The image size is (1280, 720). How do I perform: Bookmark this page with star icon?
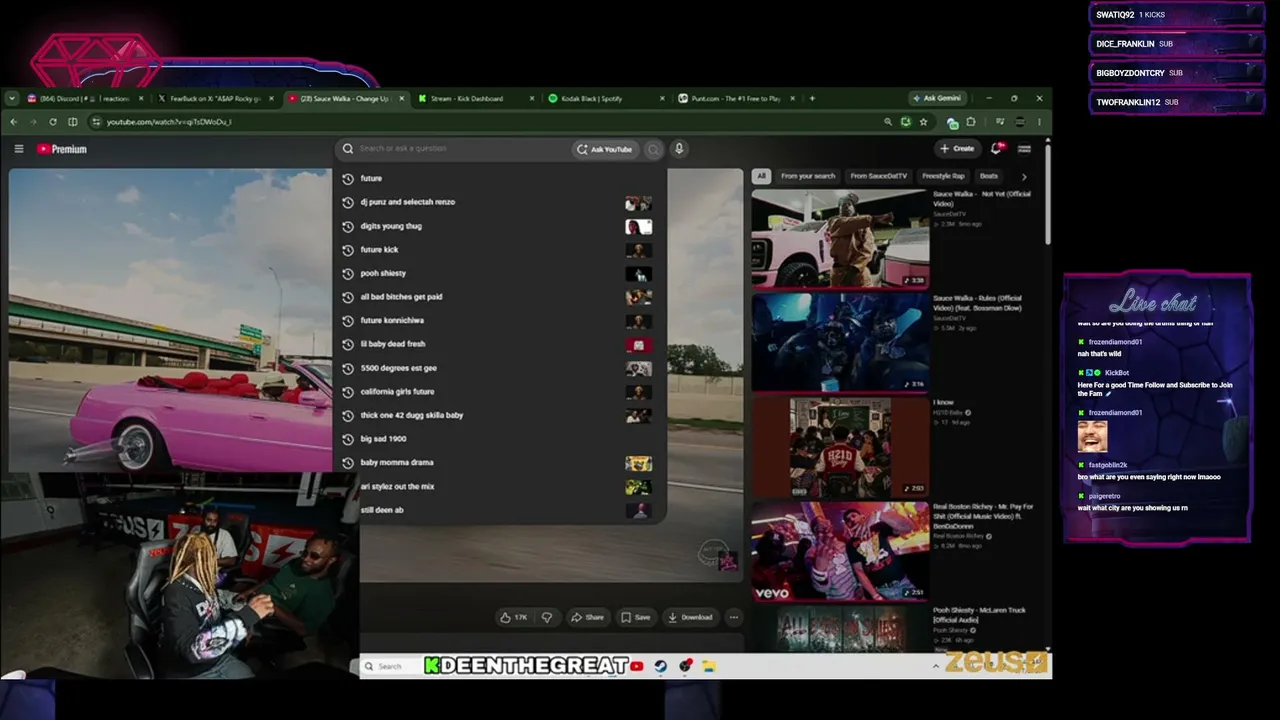tap(923, 122)
